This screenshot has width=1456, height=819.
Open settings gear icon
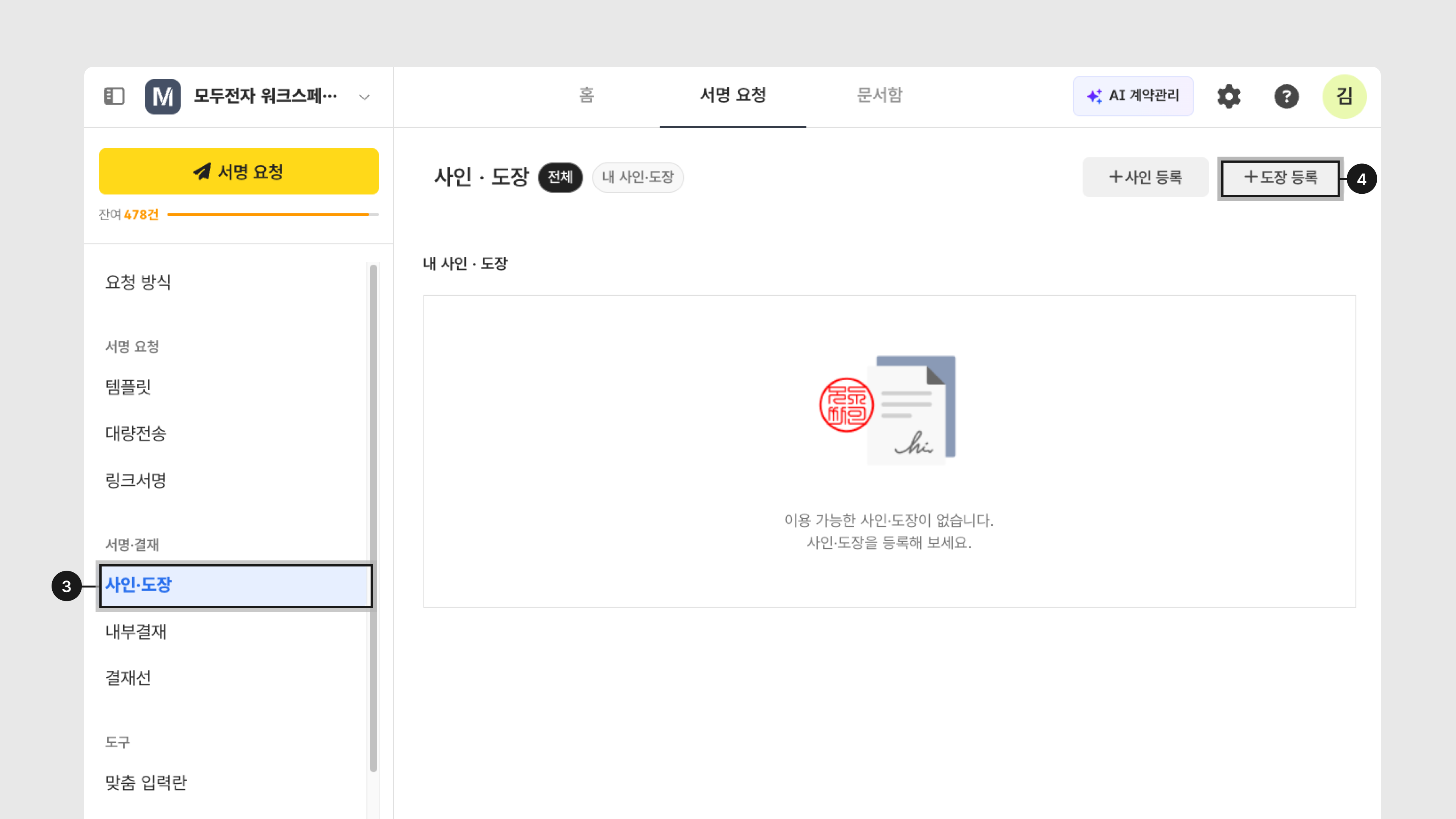coord(1229,96)
